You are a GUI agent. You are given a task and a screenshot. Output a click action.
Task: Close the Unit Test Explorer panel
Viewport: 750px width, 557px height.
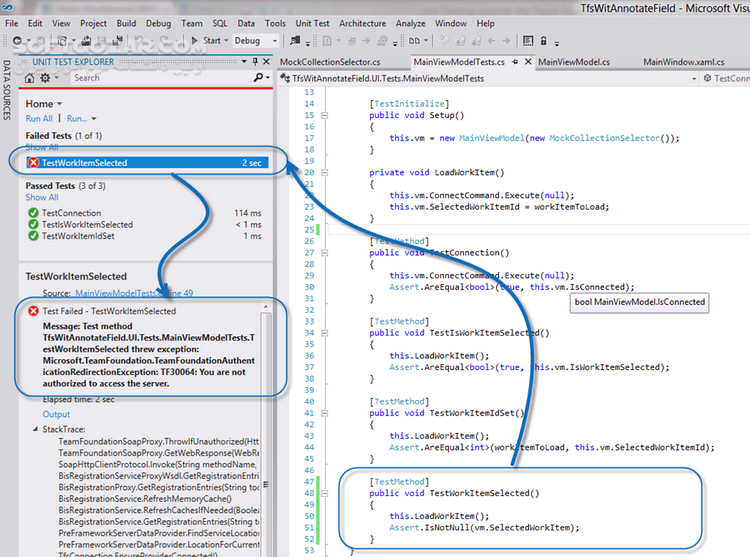tap(266, 62)
